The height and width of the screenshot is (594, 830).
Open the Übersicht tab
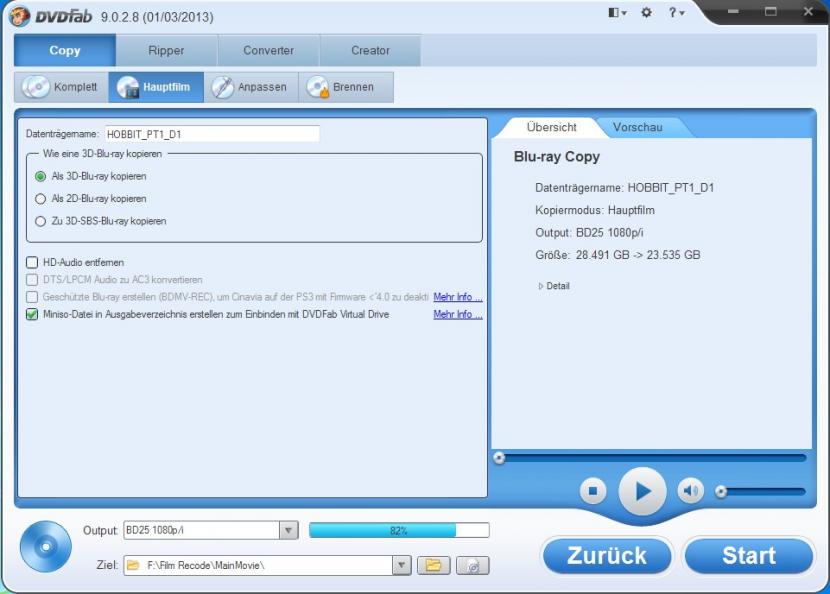coord(551,127)
